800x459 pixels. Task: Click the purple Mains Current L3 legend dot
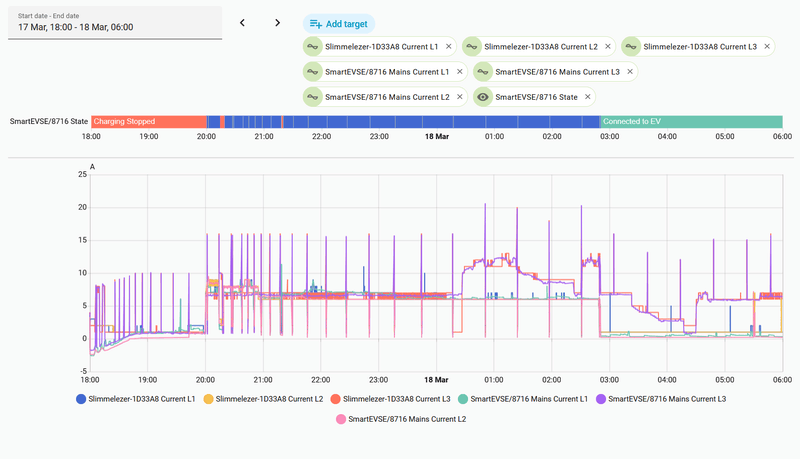pyautogui.click(x=601, y=399)
